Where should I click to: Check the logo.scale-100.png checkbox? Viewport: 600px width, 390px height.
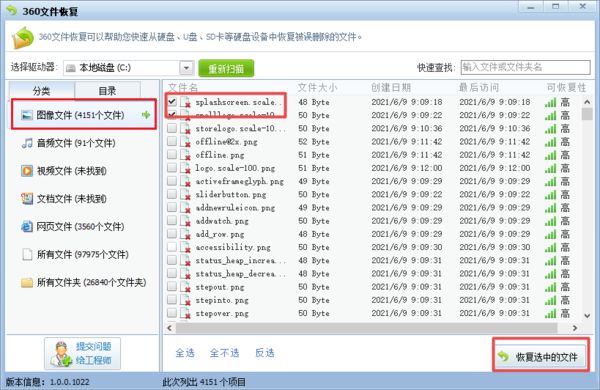pos(172,167)
